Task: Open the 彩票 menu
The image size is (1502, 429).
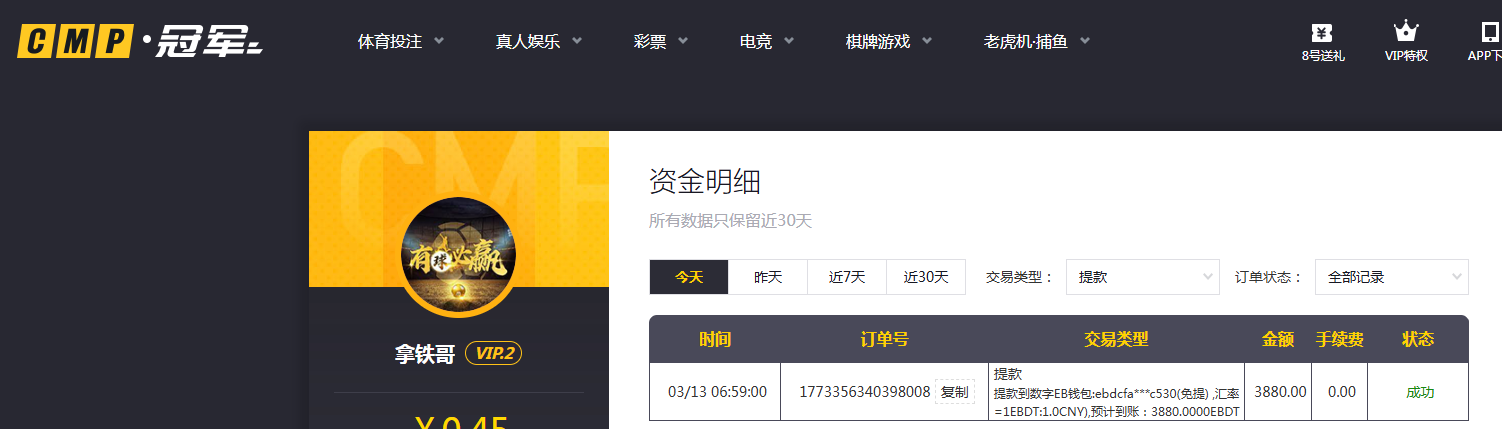Action: (x=660, y=42)
